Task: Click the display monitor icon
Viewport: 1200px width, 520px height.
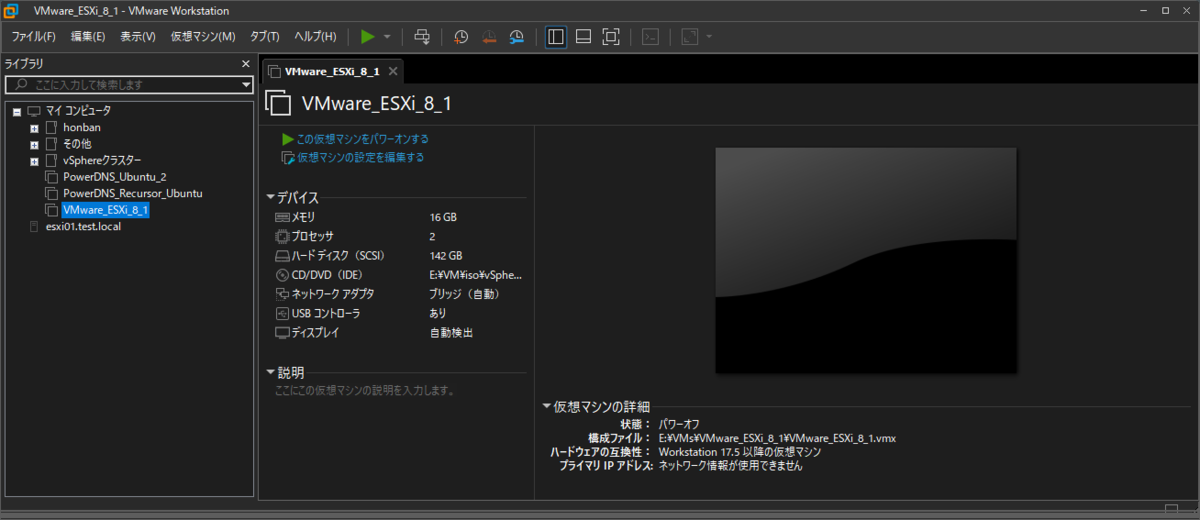Action: click(282, 332)
